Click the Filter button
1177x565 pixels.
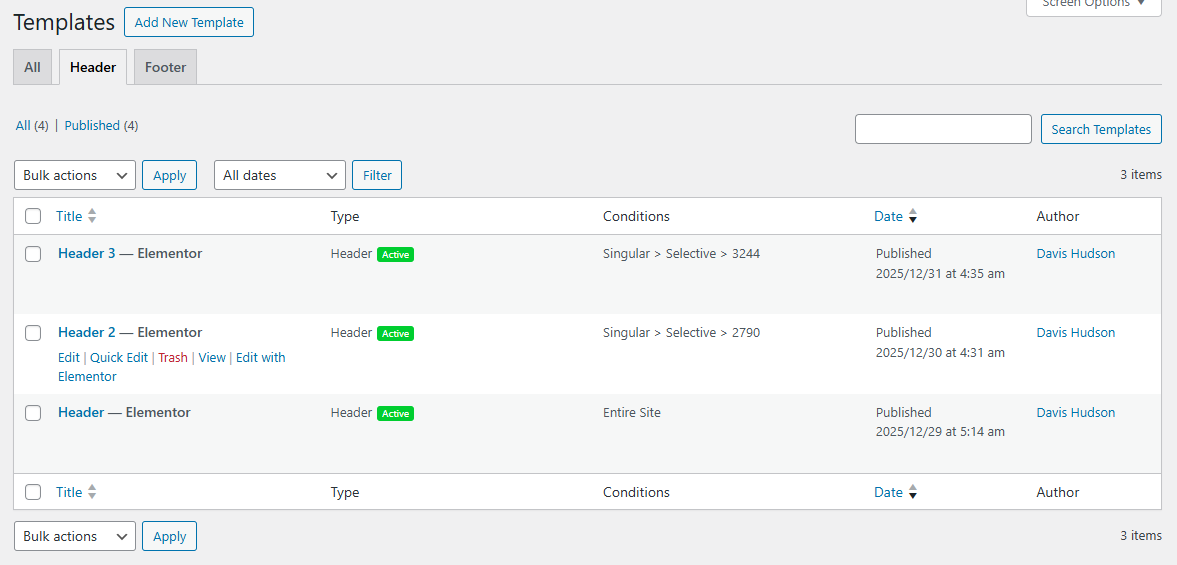[x=377, y=175]
